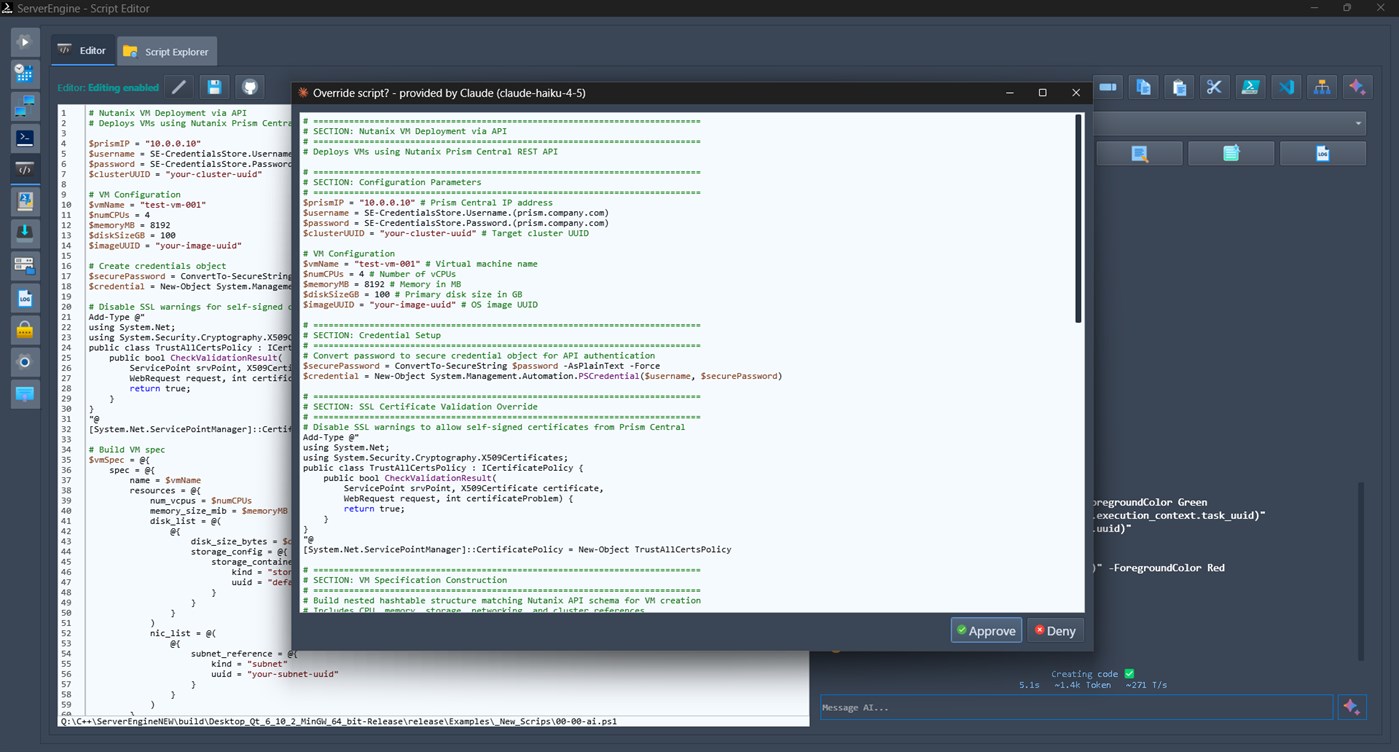Click the AI sparkle icon in top toolbar
Screen dimensions: 1399x752
1357,87
